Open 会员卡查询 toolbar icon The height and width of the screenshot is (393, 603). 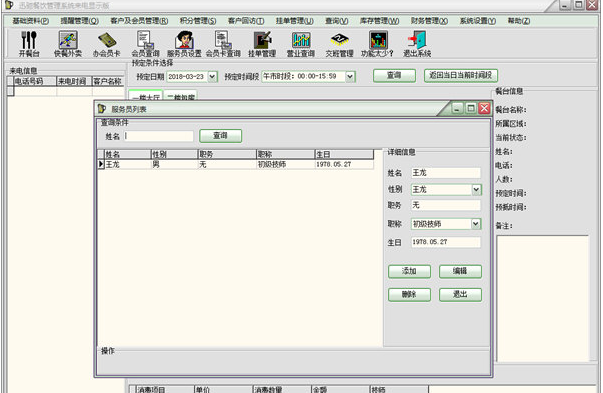tap(223, 40)
